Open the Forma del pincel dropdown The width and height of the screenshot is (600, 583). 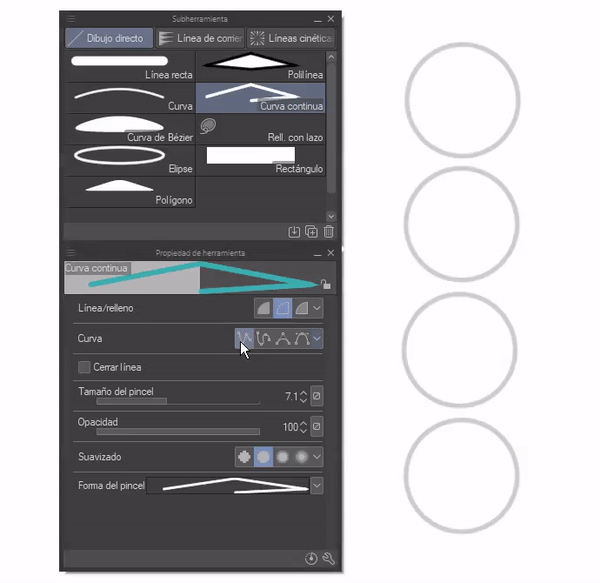pyautogui.click(x=317, y=486)
